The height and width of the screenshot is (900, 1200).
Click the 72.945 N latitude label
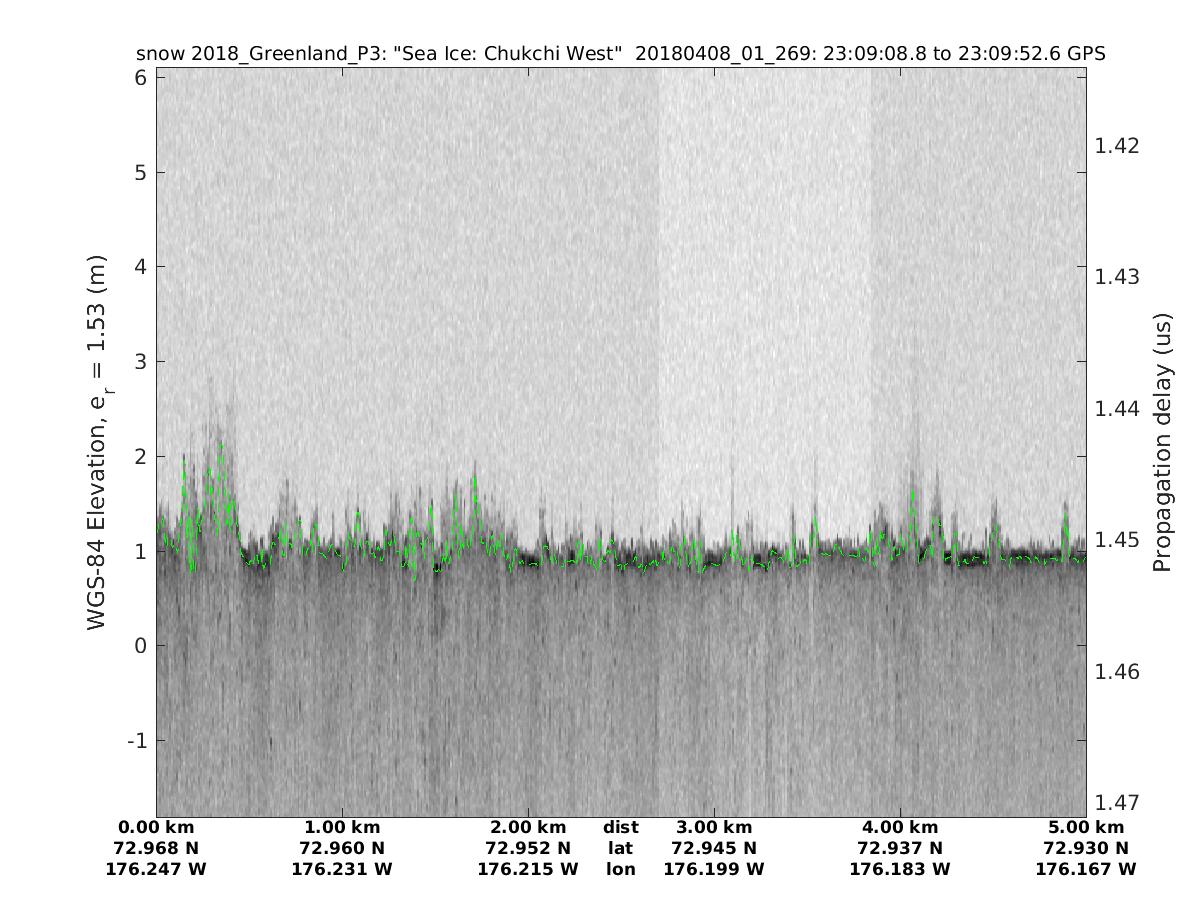[x=713, y=849]
